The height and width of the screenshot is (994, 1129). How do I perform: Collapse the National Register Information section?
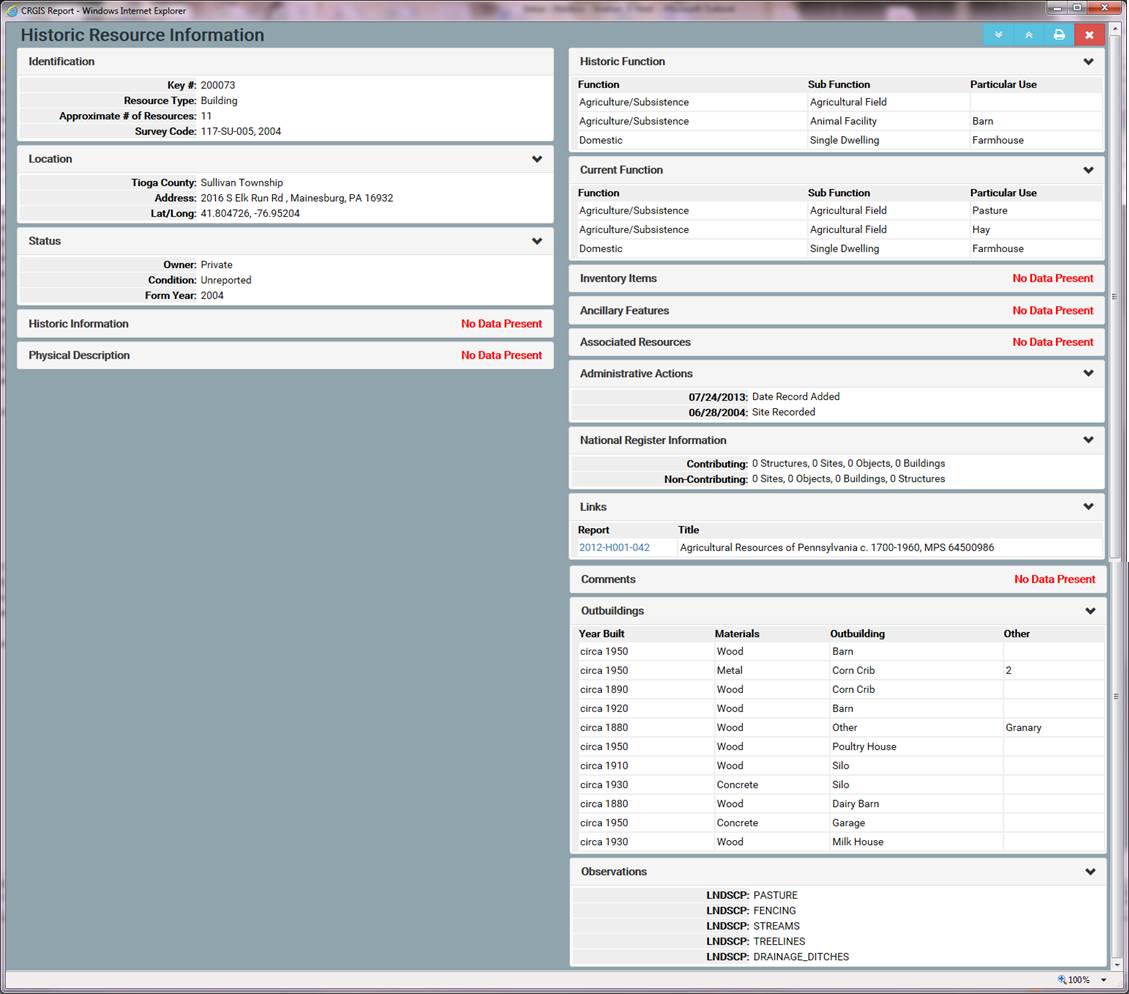1089,440
